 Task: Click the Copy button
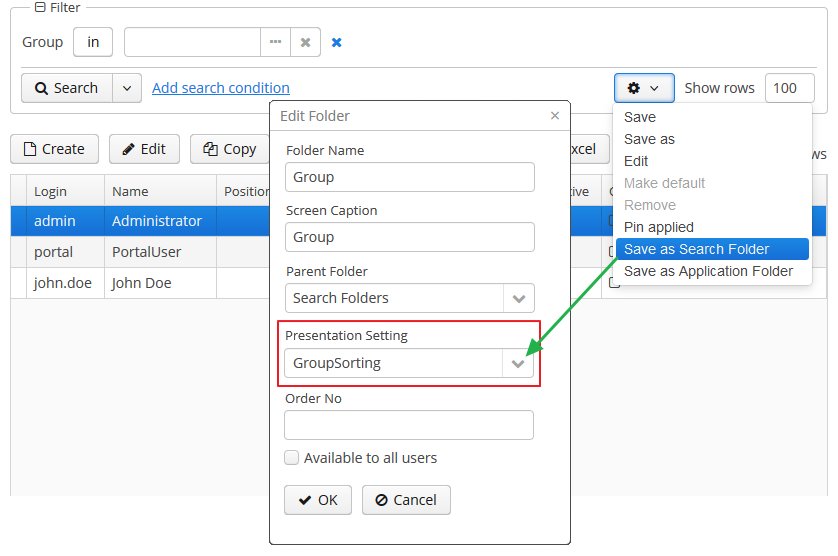[229, 149]
